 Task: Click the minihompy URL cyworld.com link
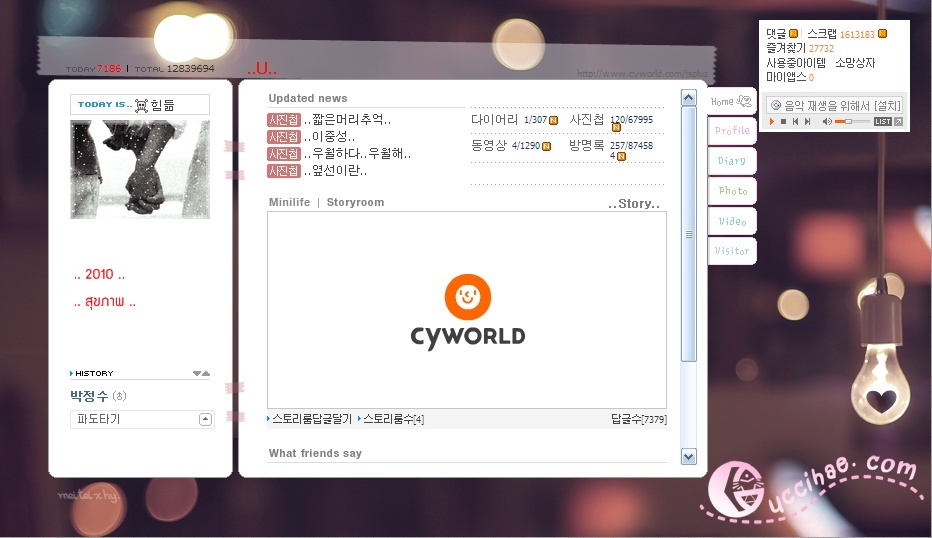[642, 74]
